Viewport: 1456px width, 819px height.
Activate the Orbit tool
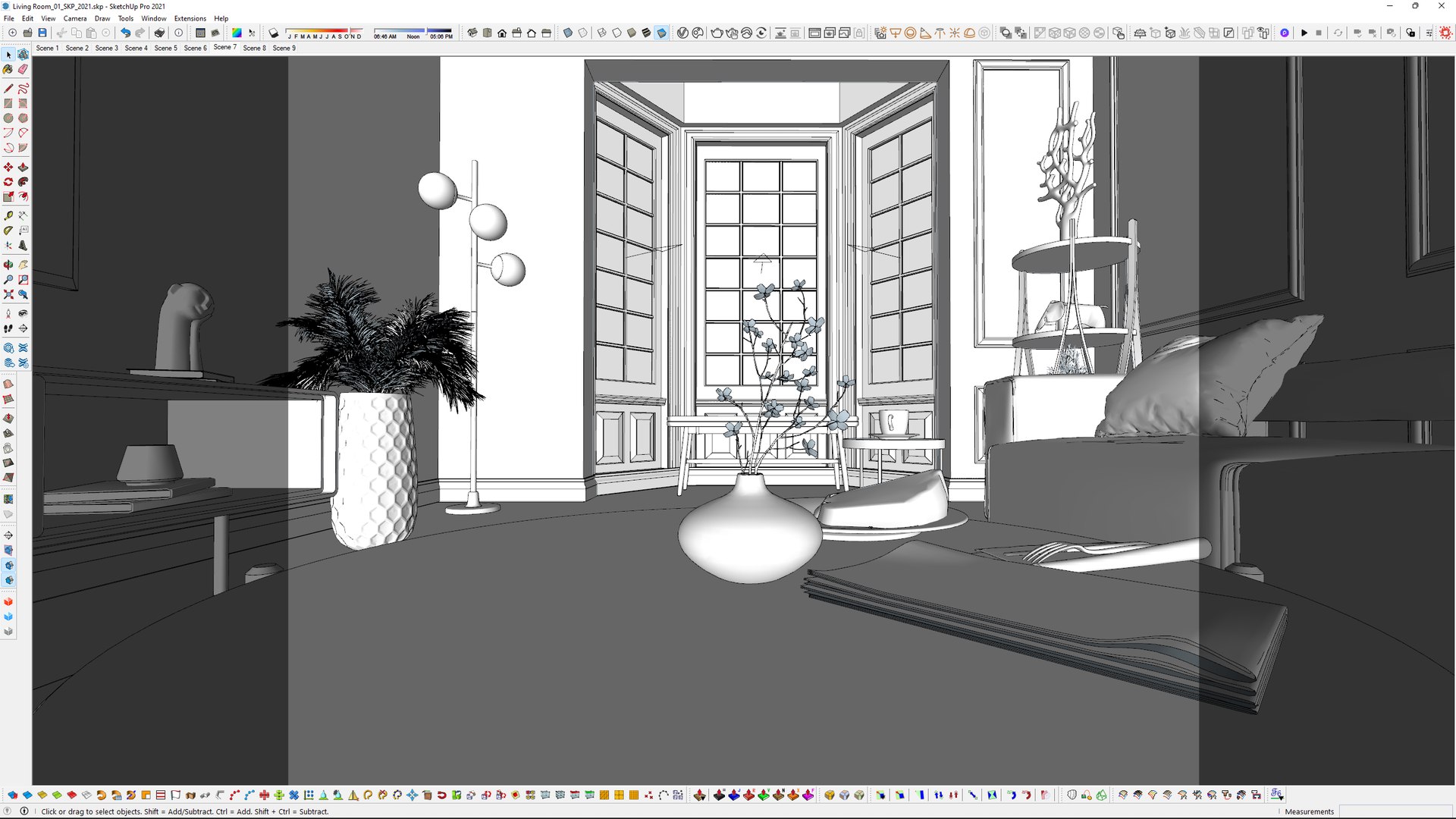pyautogui.click(x=8, y=265)
